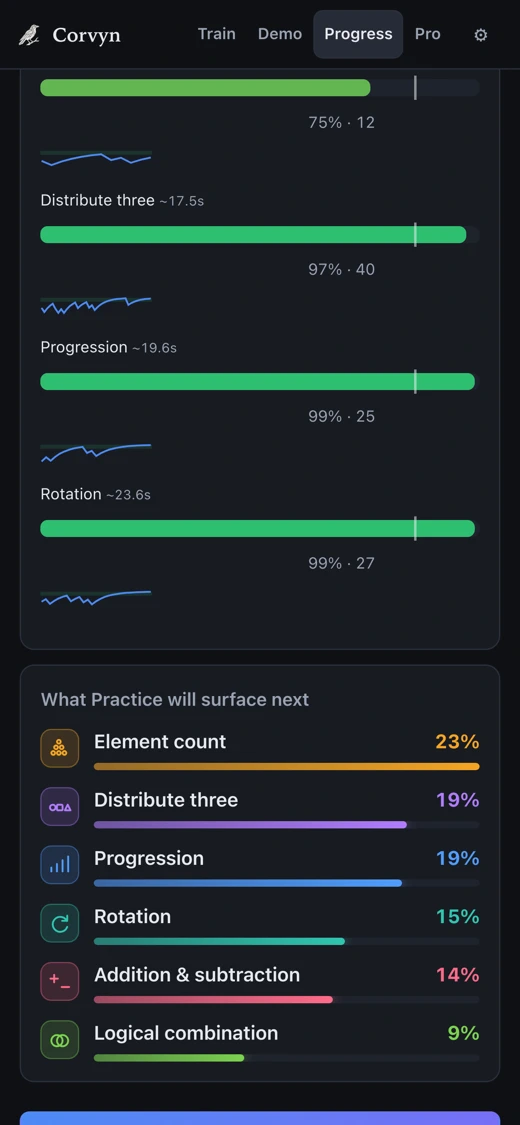Click the Corvyn bird logo
The width and height of the screenshot is (520, 1125).
[x=29, y=34]
